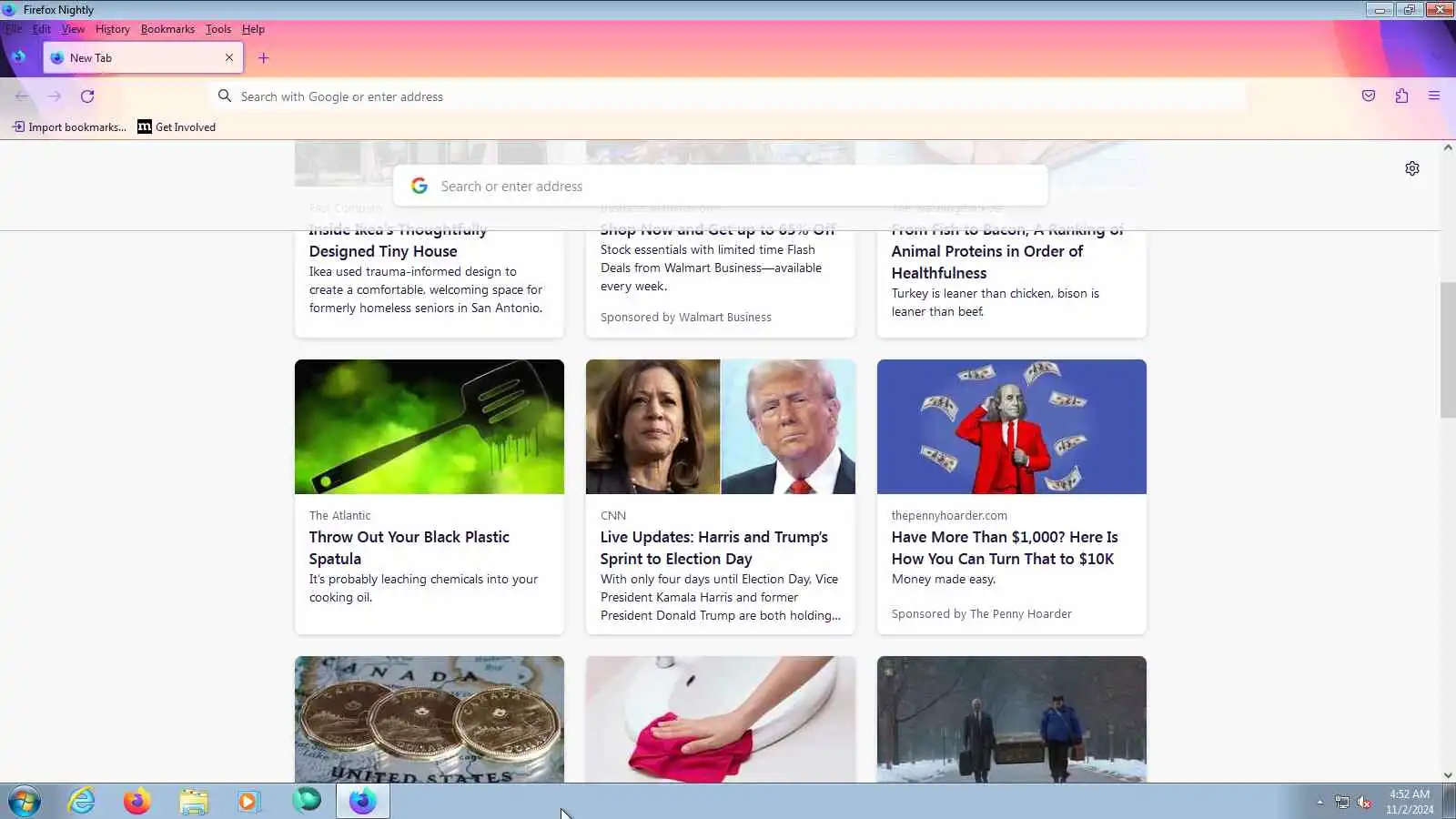Click 'Sponsored by The Penny Hoarder' text
Screen dimensions: 1456x819
(x=982, y=614)
